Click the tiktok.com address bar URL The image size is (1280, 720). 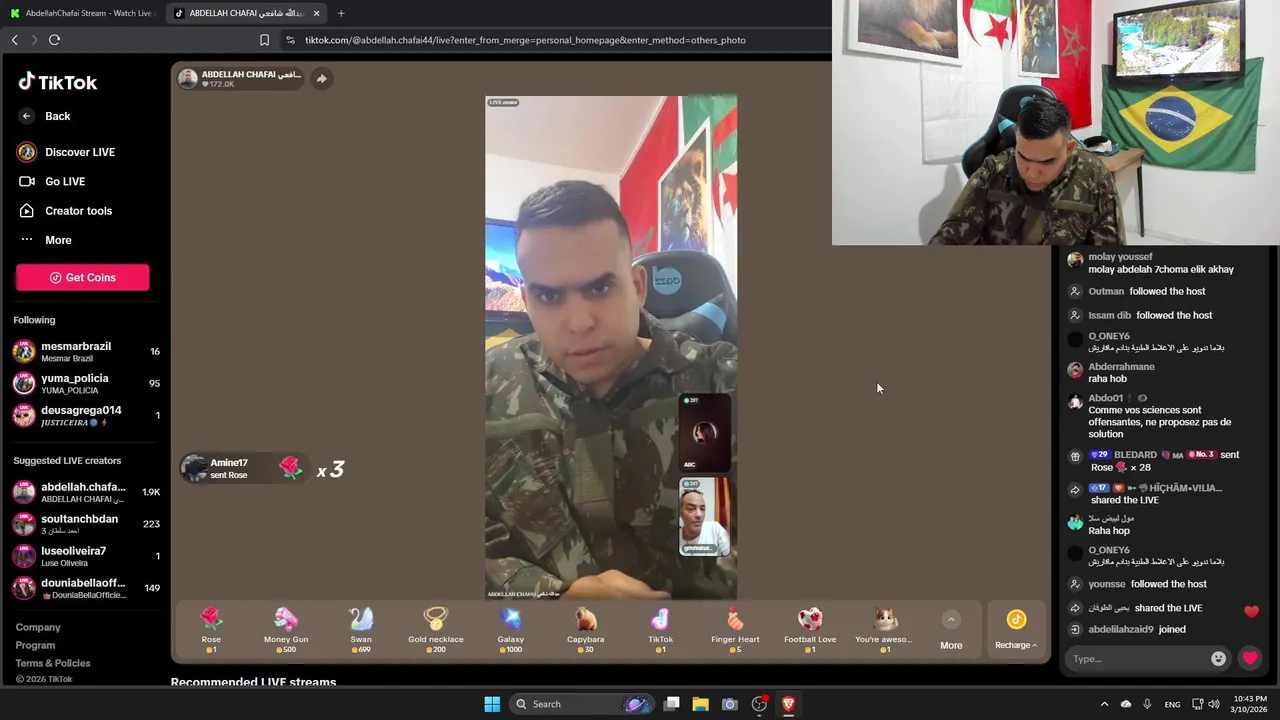click(x=525, y=40)
